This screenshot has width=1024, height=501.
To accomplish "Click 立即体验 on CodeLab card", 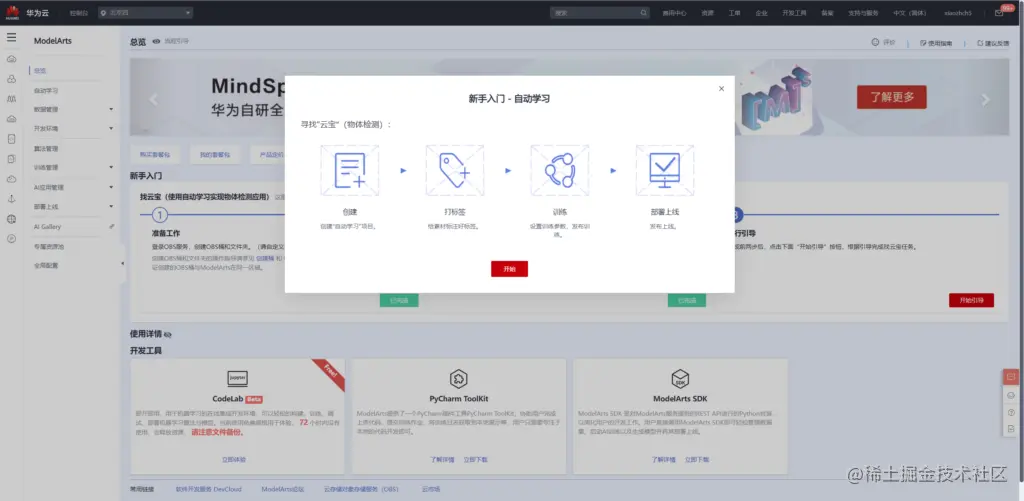I will [234, 460].
